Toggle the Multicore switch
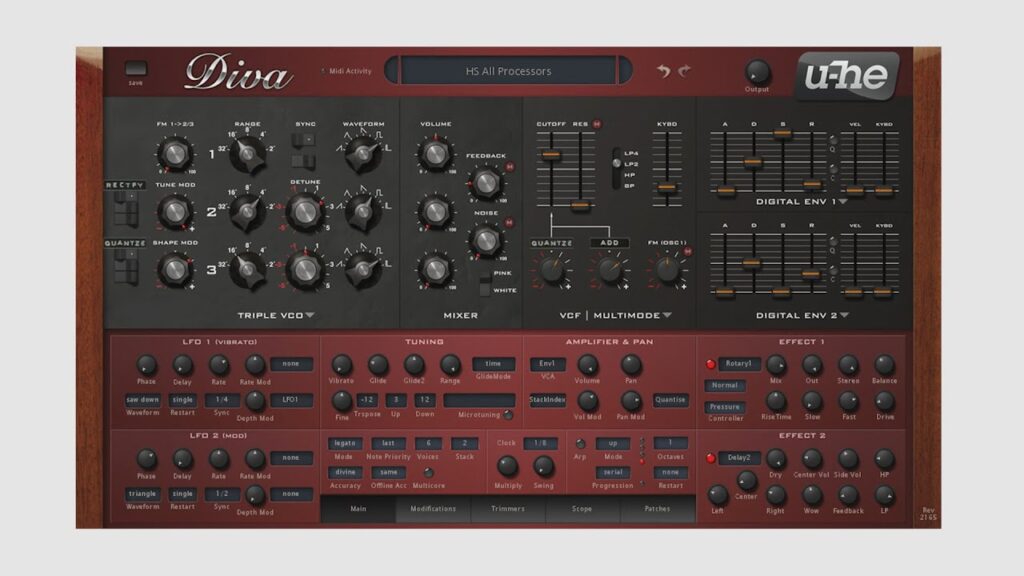The height and width of the screenshot is (576, 1024). coord(428,472)
